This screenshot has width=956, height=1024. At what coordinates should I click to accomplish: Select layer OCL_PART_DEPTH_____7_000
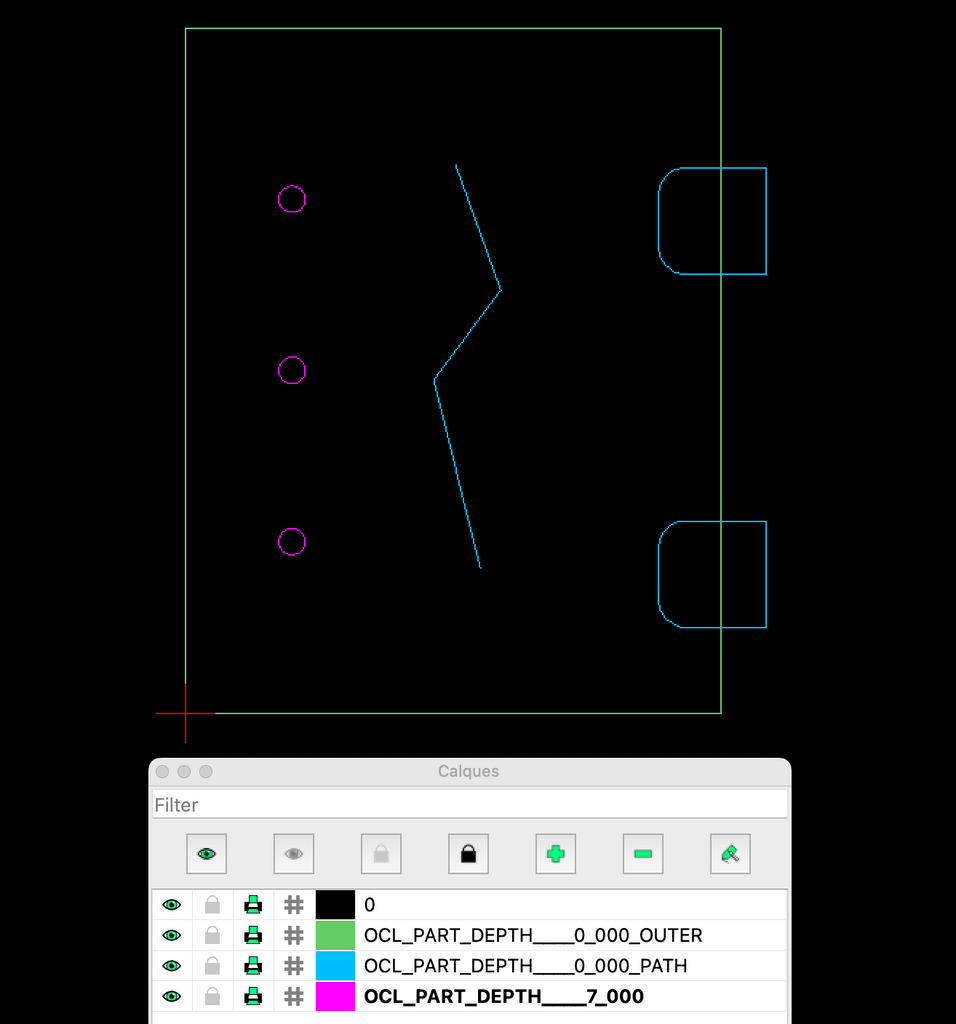pos(503,997)
